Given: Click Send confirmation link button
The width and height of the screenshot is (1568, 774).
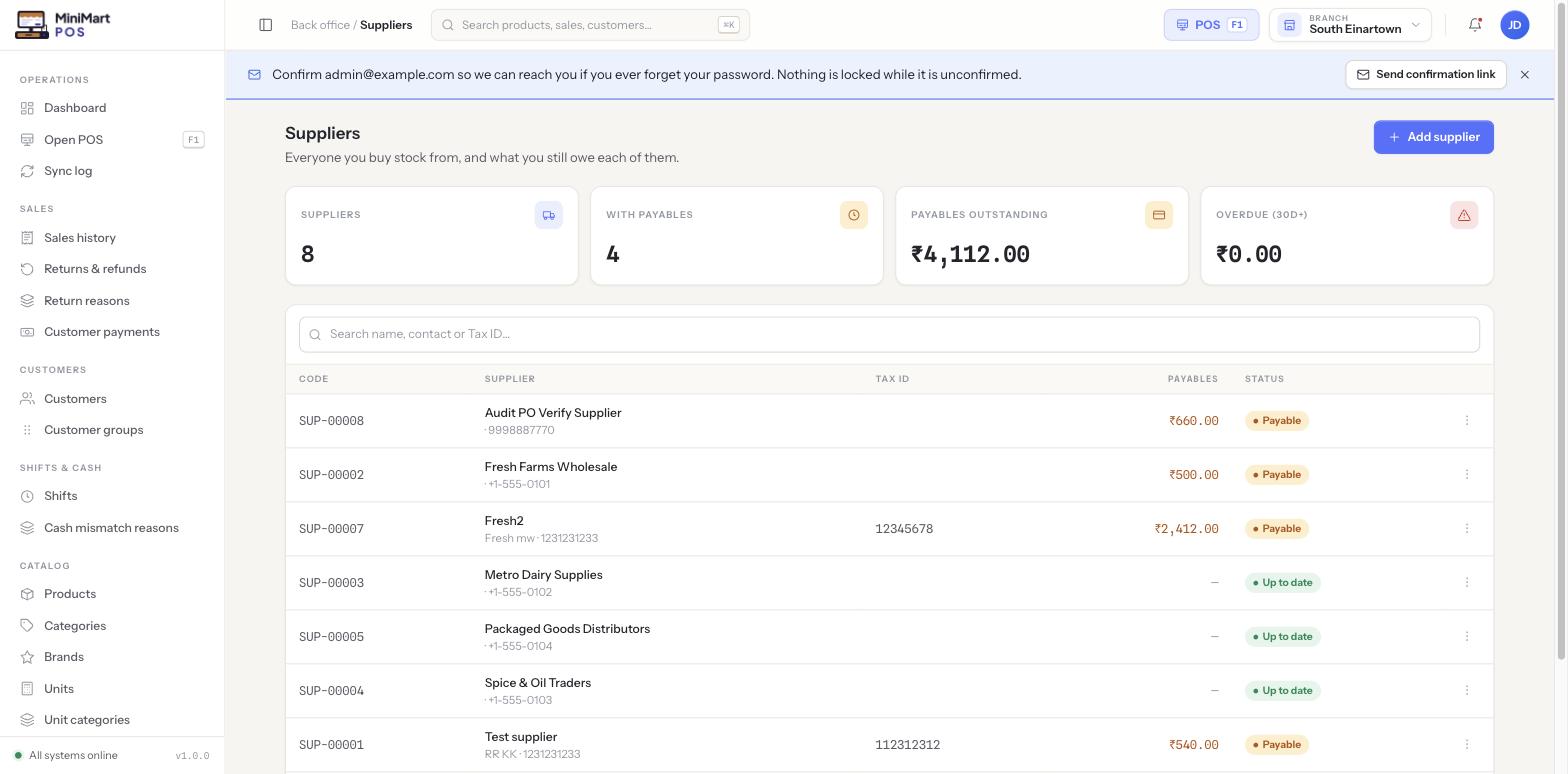Looking at the screenshot, I should 1426,75.
